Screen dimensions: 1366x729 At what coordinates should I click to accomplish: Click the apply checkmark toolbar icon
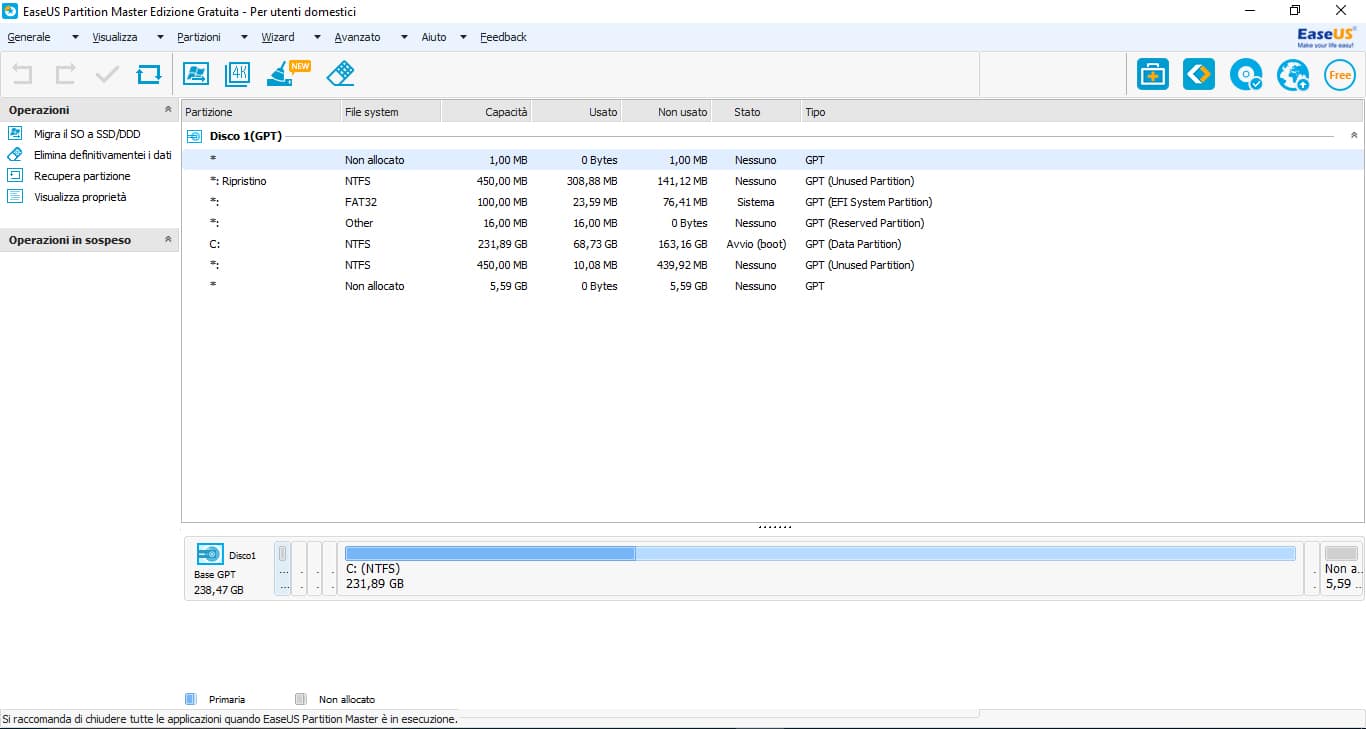108,73
